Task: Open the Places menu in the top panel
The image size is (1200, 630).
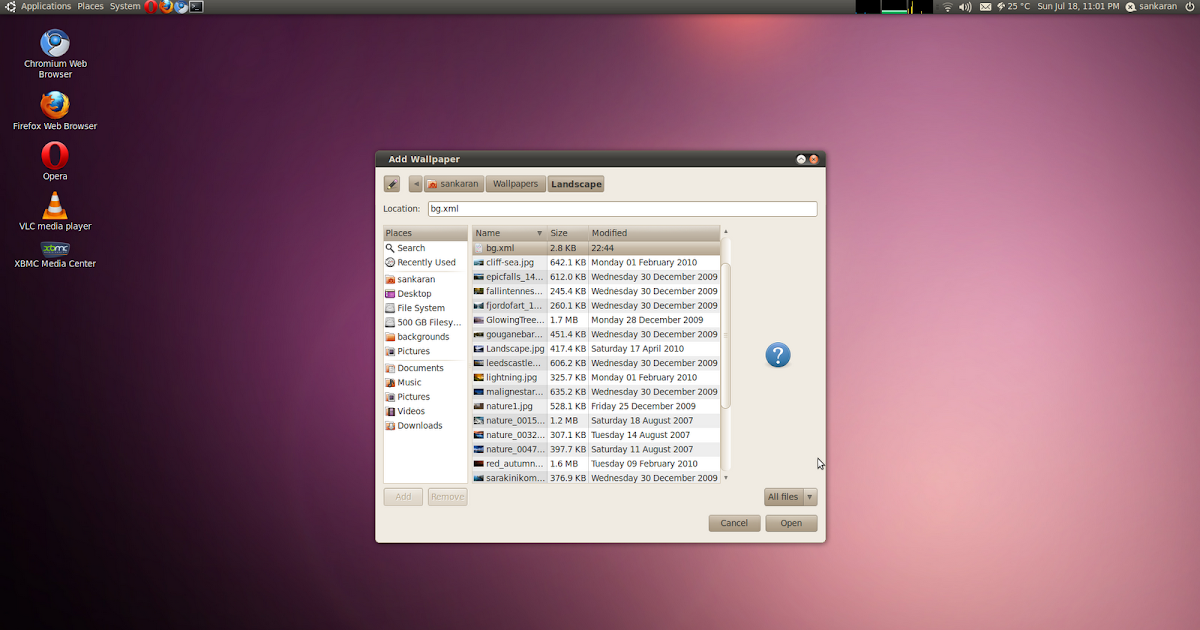Action: [90, 6]
